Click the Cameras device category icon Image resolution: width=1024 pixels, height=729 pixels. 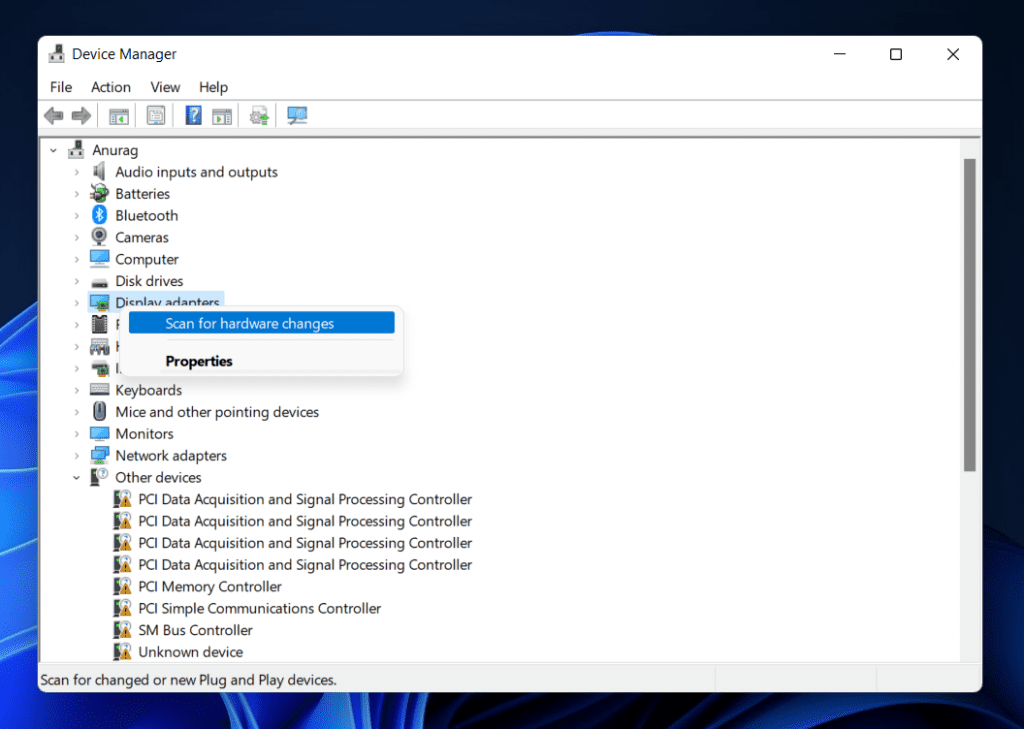[100, 237]
